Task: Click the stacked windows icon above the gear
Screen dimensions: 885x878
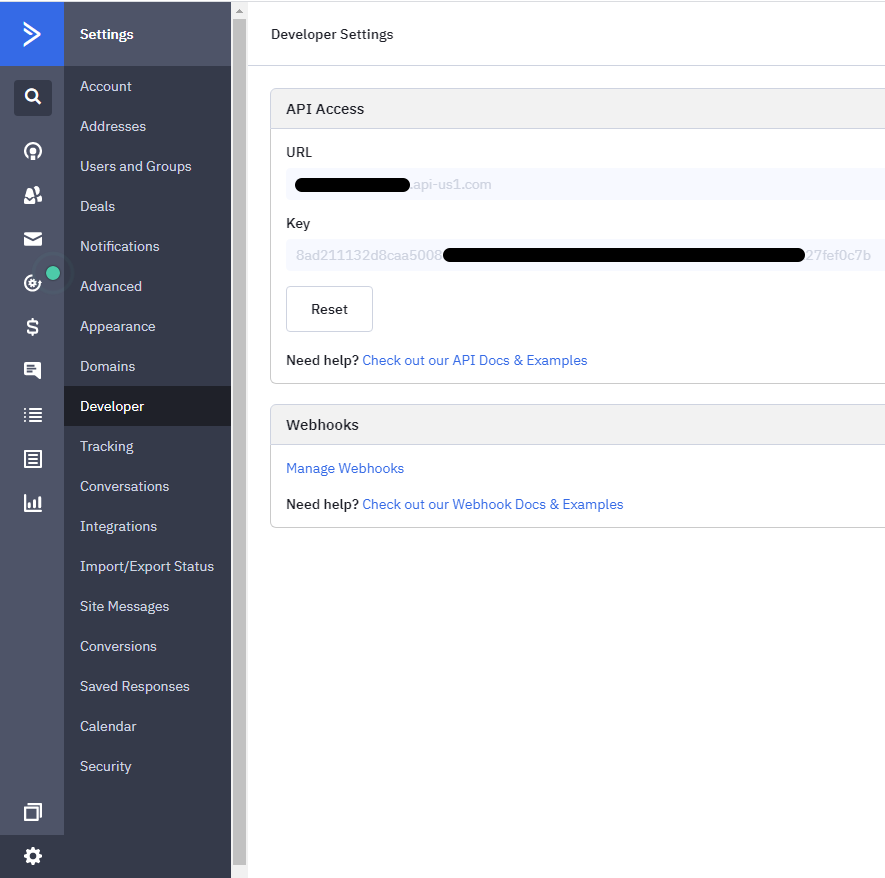Action: pos(33,812)
